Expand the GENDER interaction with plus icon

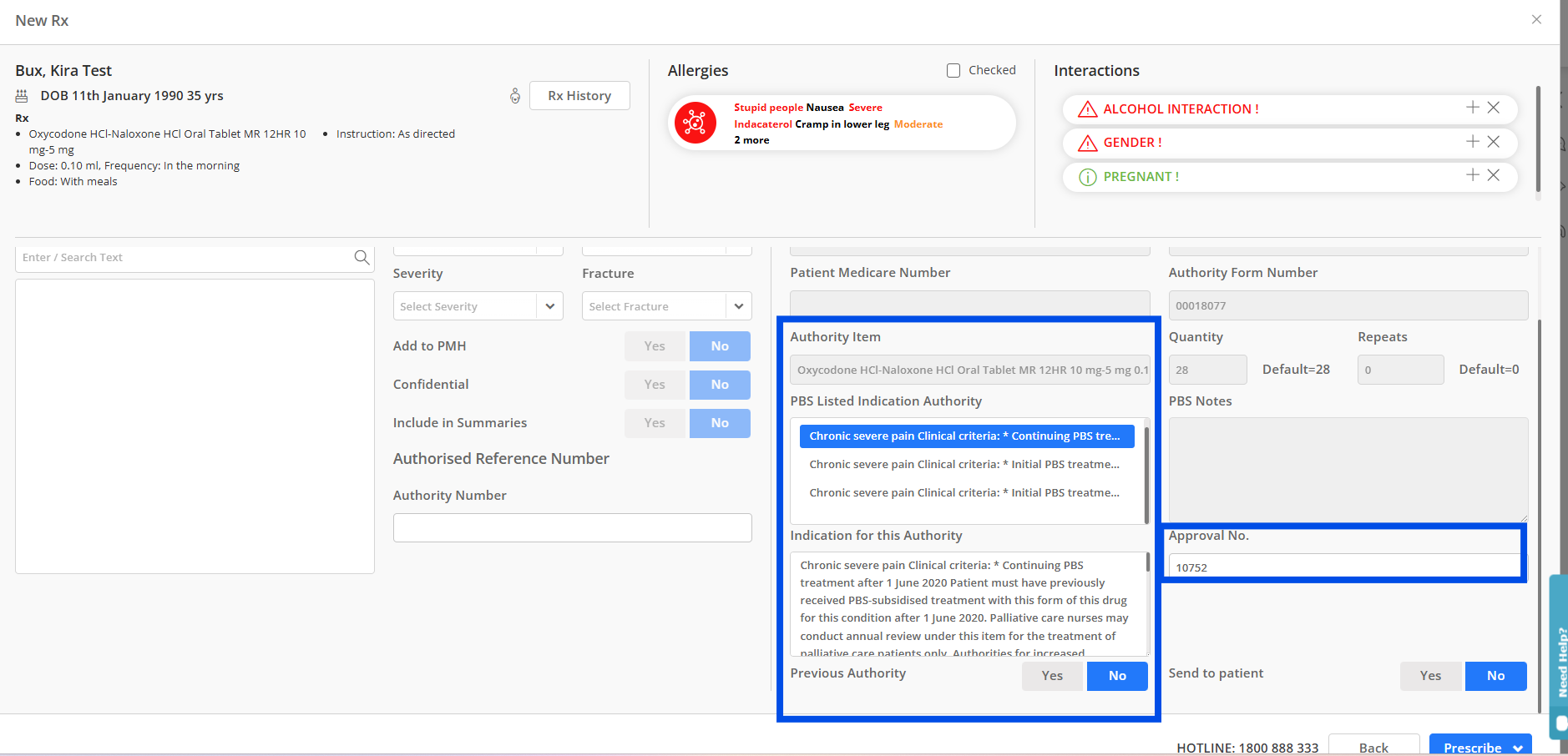coord(1473,142)
